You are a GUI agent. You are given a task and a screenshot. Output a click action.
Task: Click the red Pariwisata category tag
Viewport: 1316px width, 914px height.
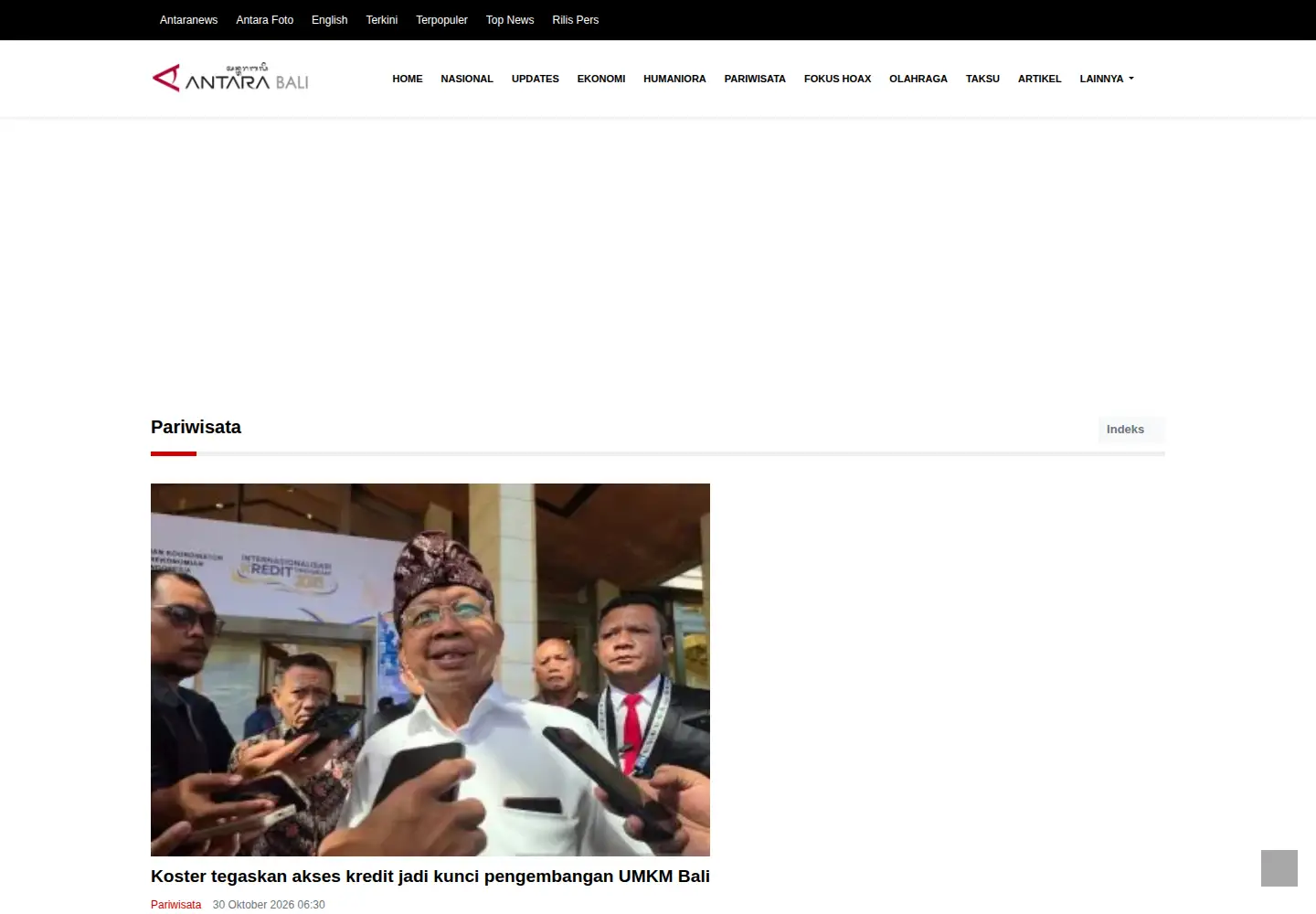[x=175, y=905]
